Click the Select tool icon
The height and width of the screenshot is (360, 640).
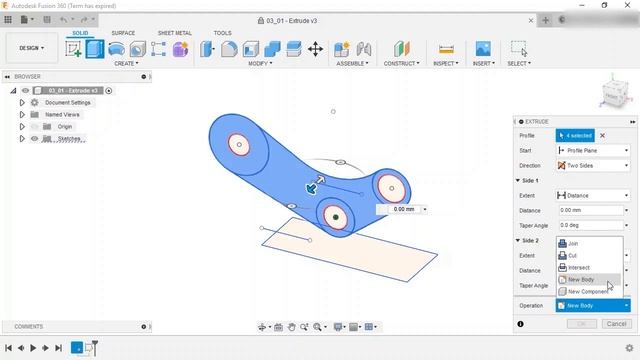click(519, 48)
